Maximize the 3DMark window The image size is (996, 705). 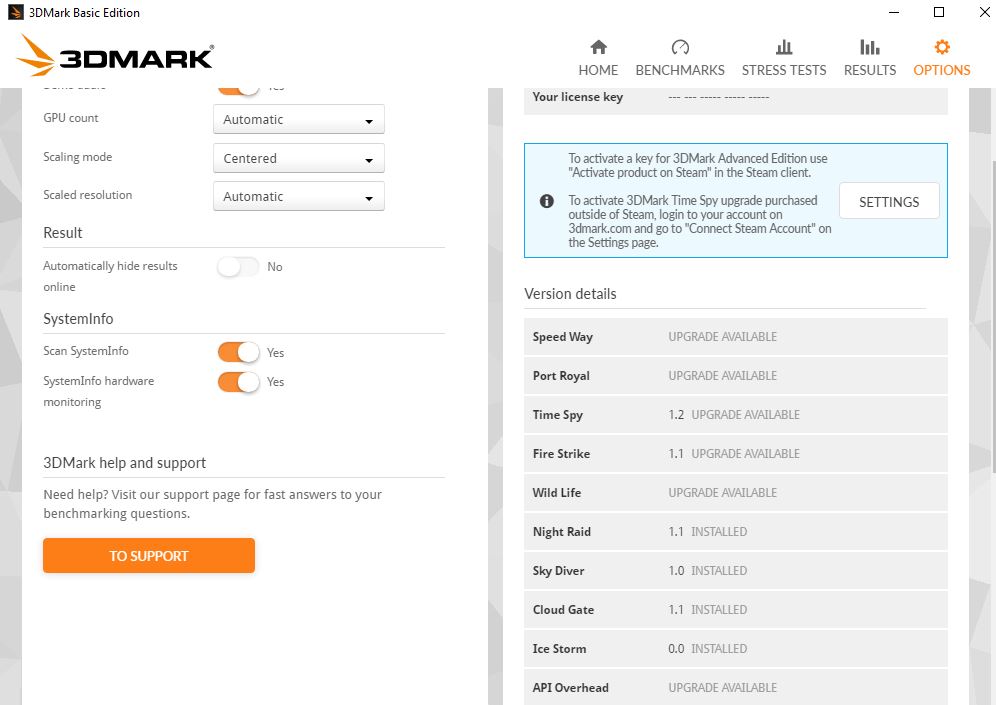(x=939, y=12)
